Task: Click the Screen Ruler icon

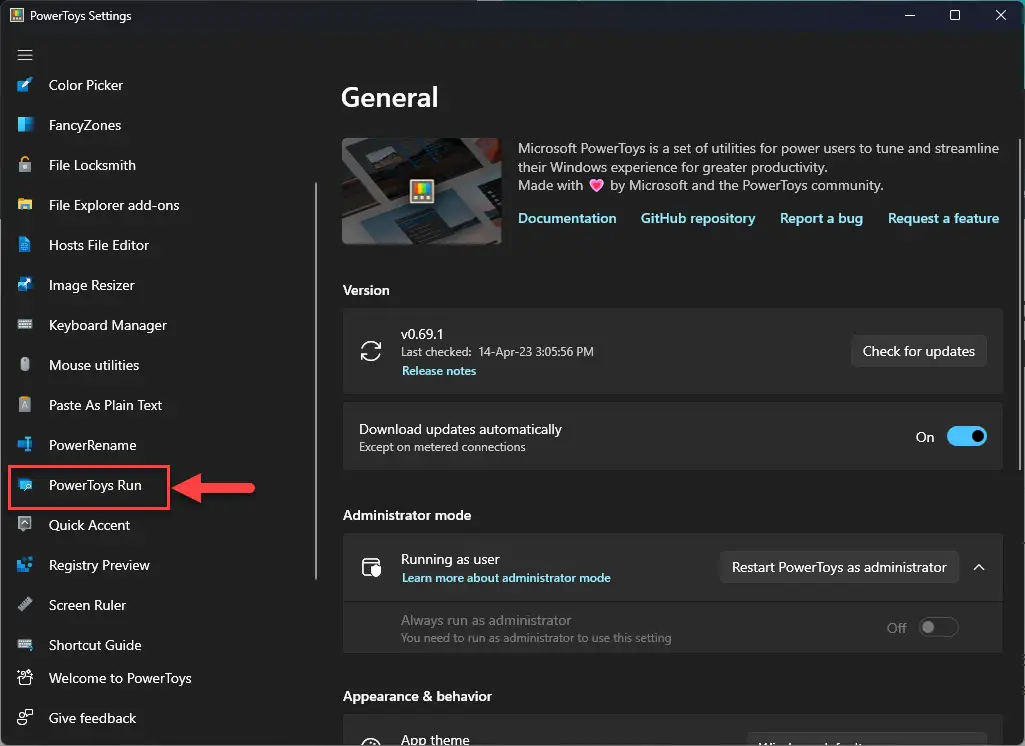Action: [x=25, y=605]
